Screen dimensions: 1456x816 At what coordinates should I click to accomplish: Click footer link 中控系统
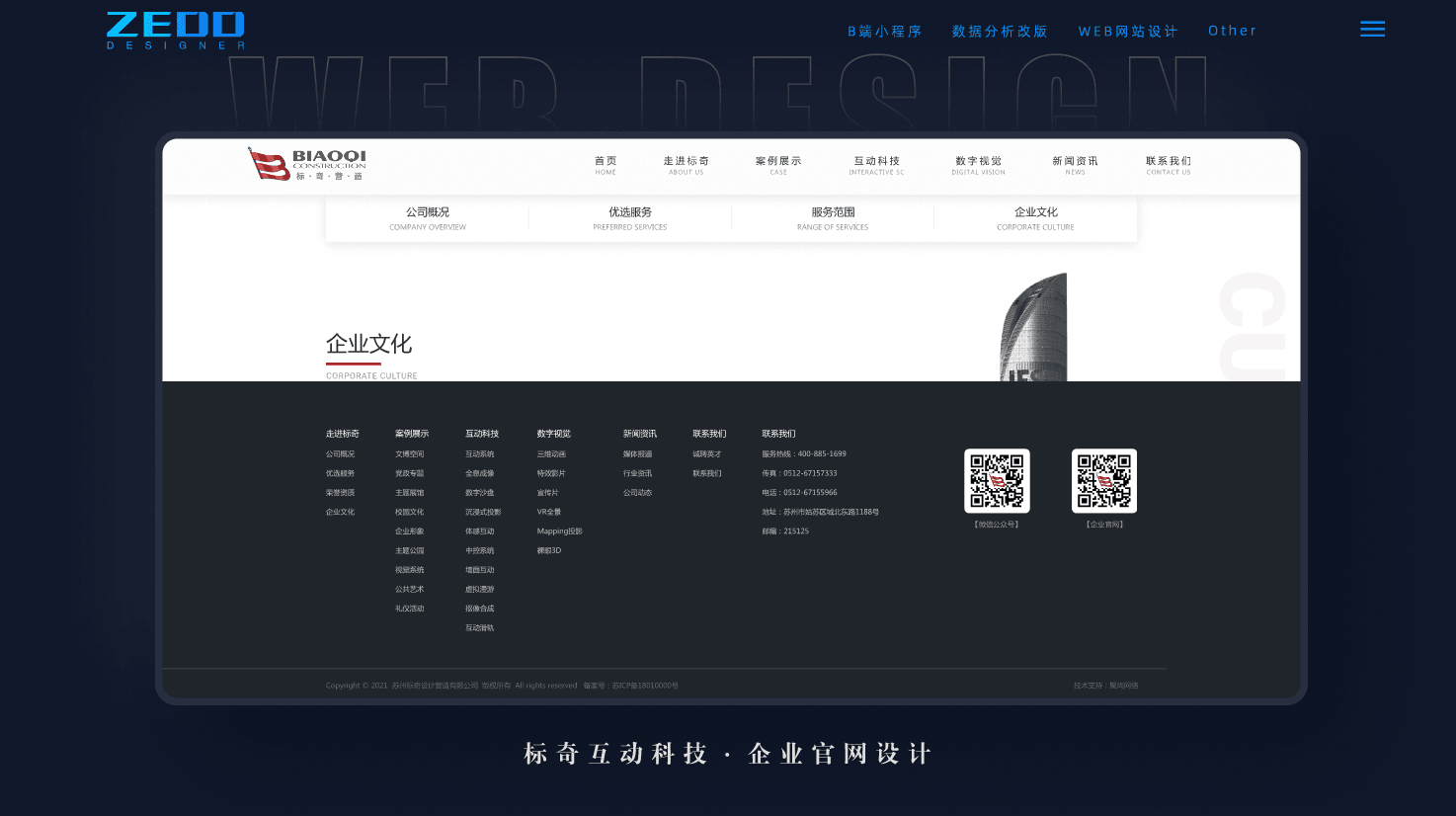click(x=479, y=550)
